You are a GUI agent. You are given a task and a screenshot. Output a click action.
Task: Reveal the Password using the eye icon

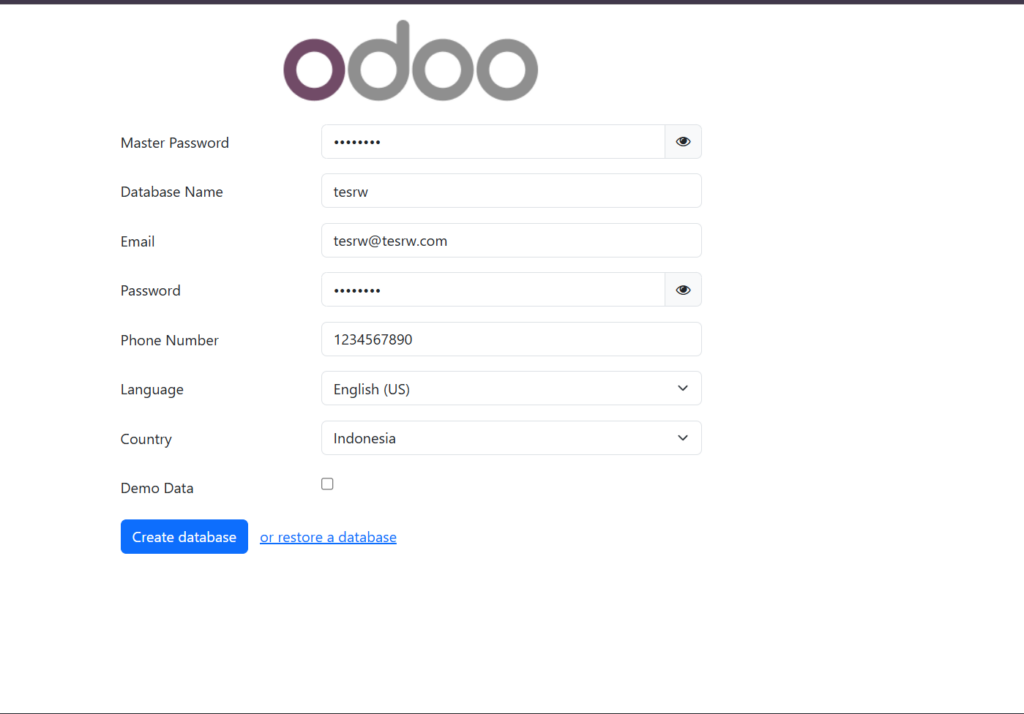coord(683,289)
